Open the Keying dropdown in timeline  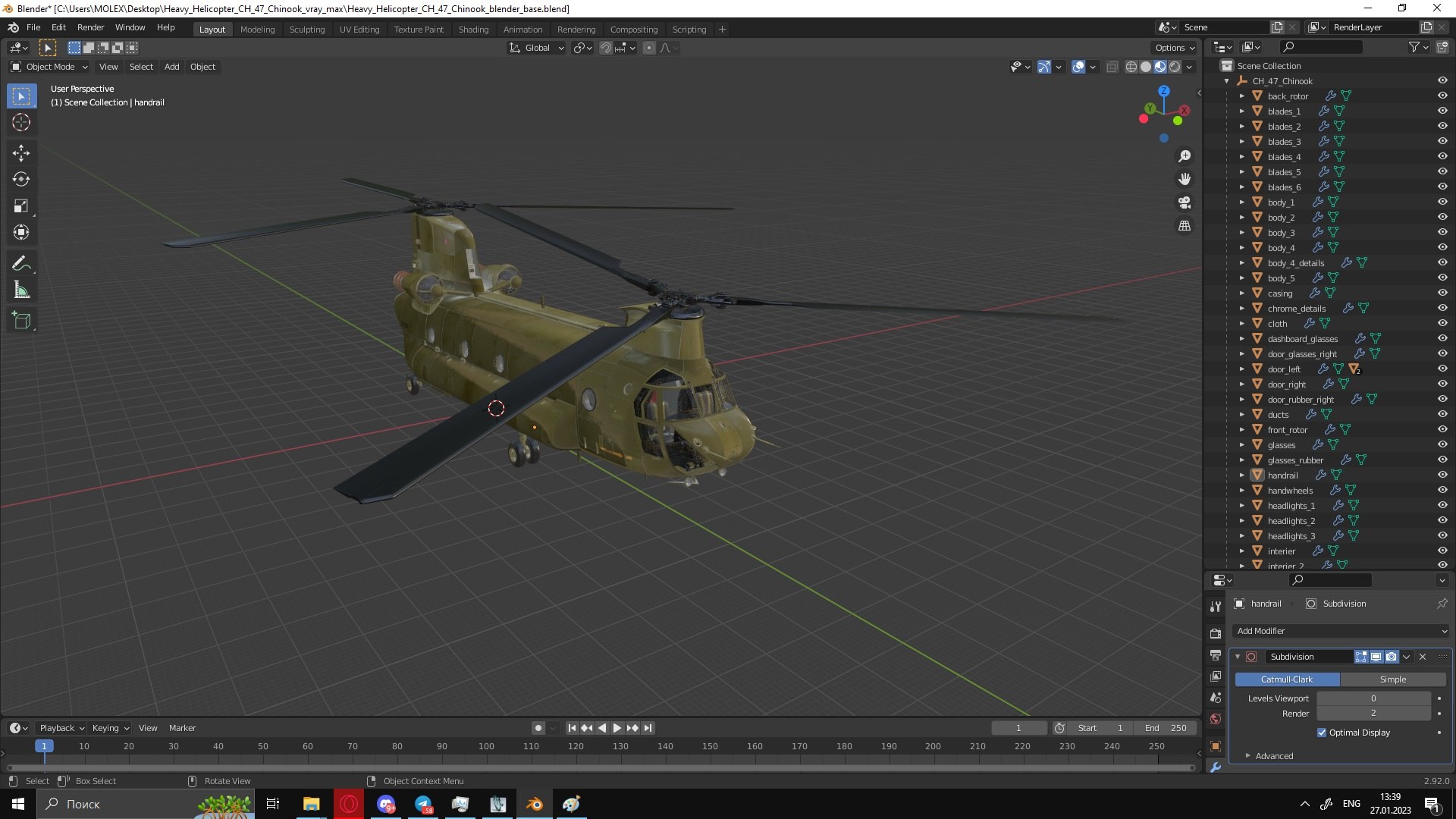tap(110, 728)
